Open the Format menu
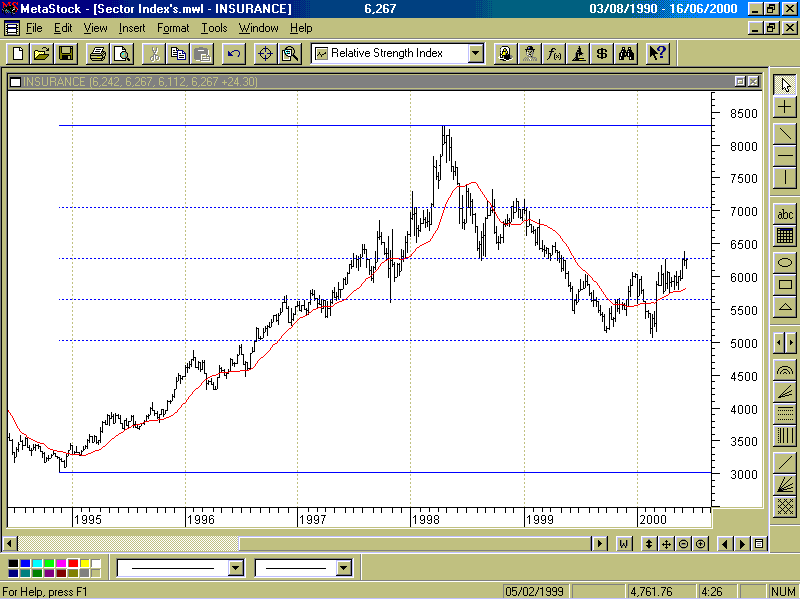Image resolution: width=800 pixels, height=600 pixels. point(173,28)
